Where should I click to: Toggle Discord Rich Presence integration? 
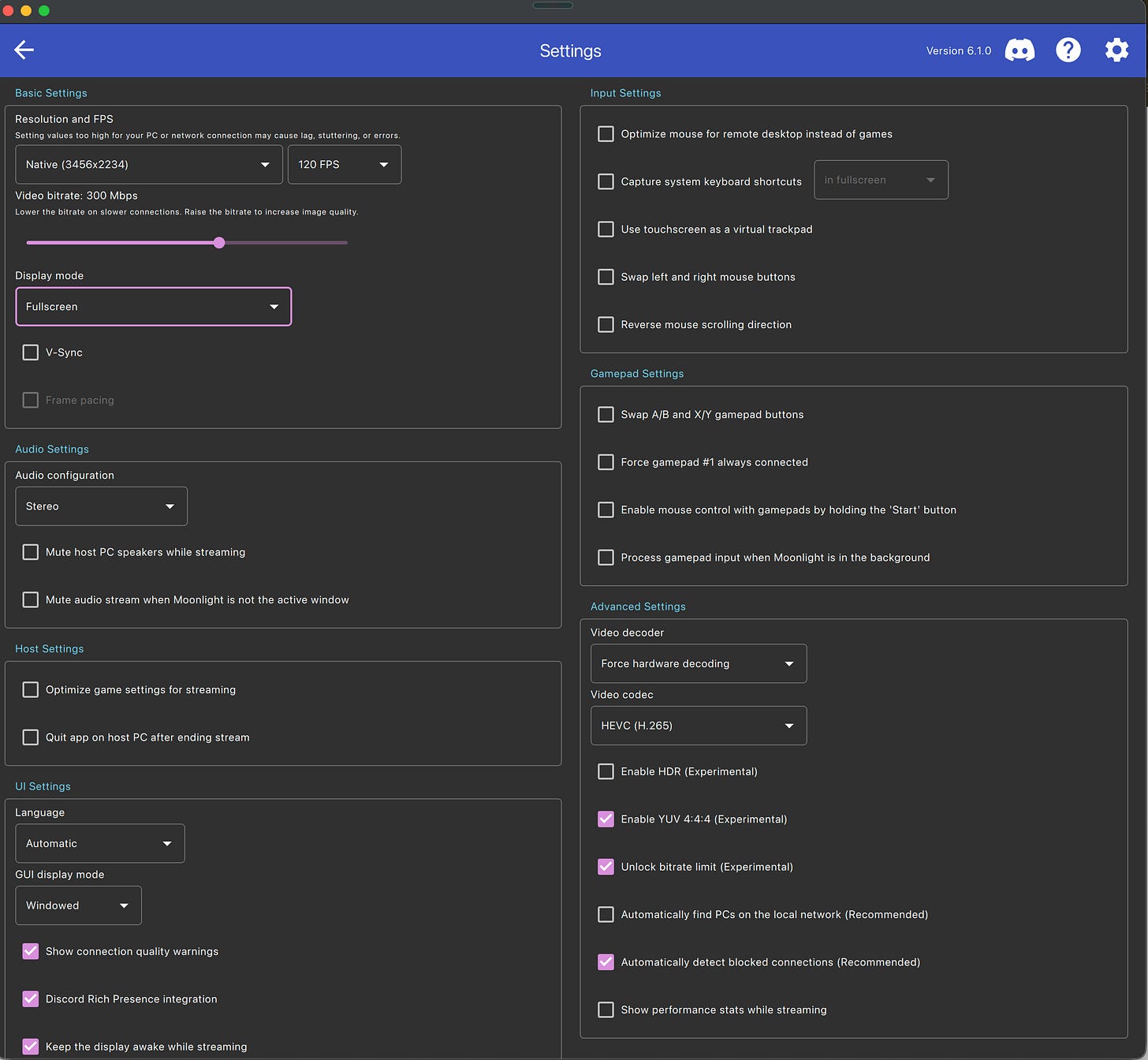(30, 998)
